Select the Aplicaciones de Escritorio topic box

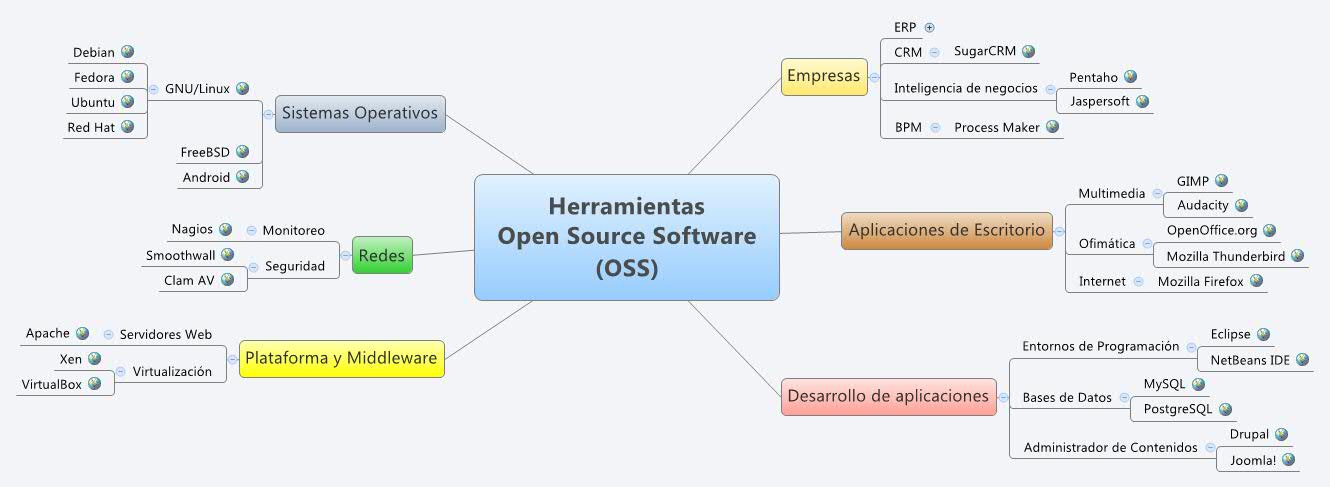(x=947, y=230)
